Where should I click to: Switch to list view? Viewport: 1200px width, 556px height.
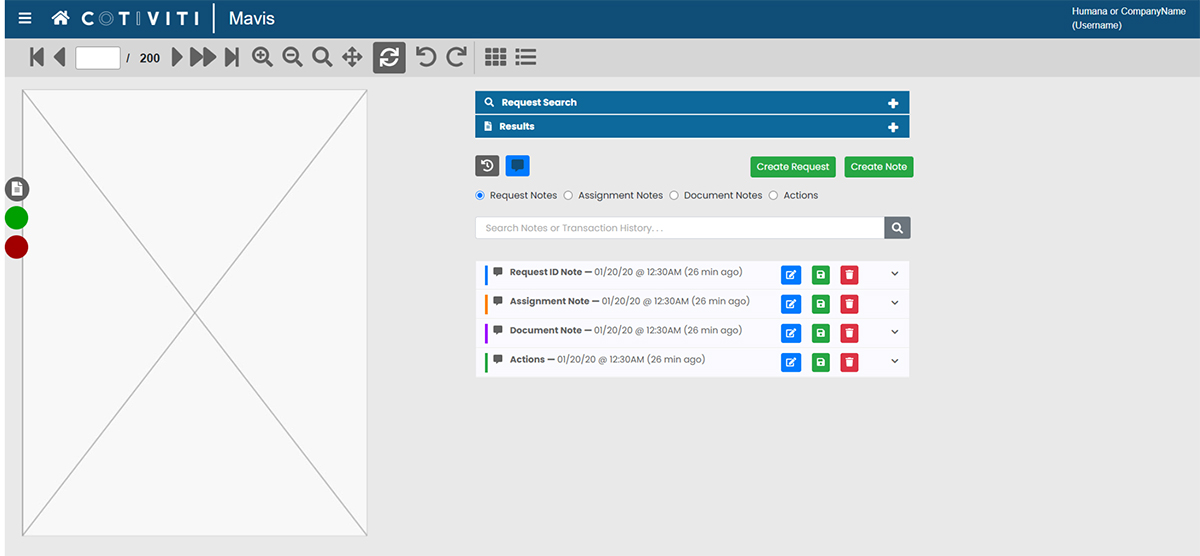(x=526, y=57)
